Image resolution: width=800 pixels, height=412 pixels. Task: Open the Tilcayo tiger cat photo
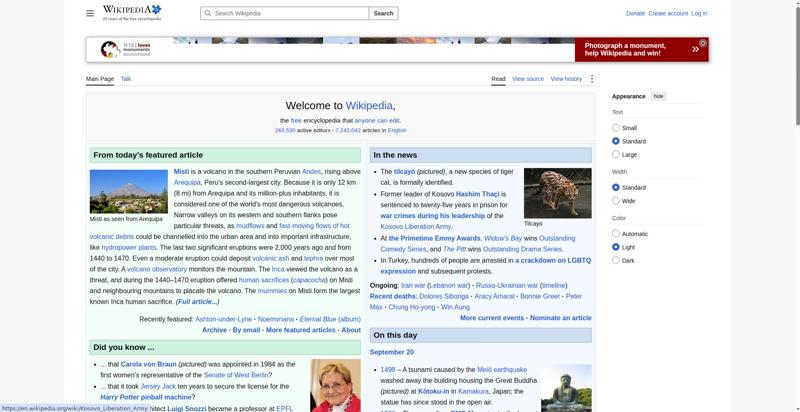(558, 193)
